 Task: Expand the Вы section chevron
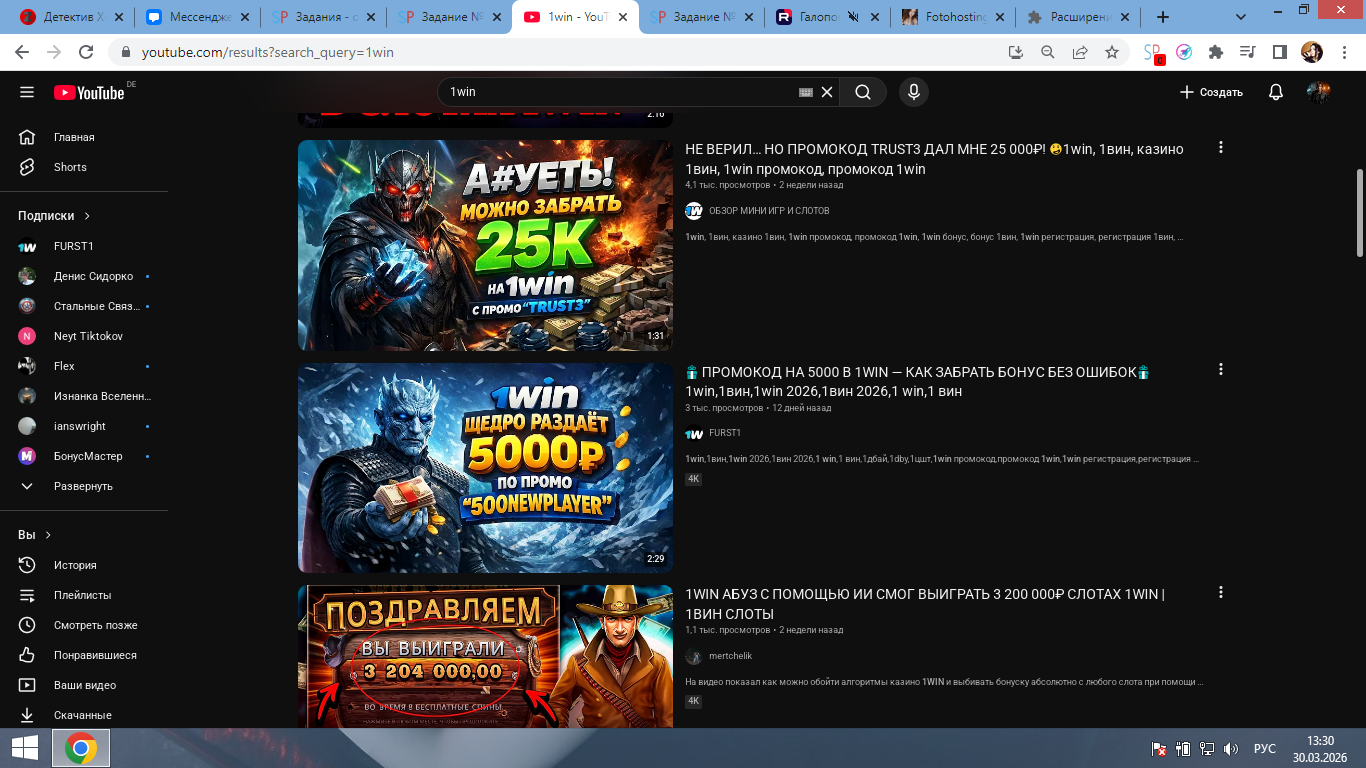[x=48, y=535]
